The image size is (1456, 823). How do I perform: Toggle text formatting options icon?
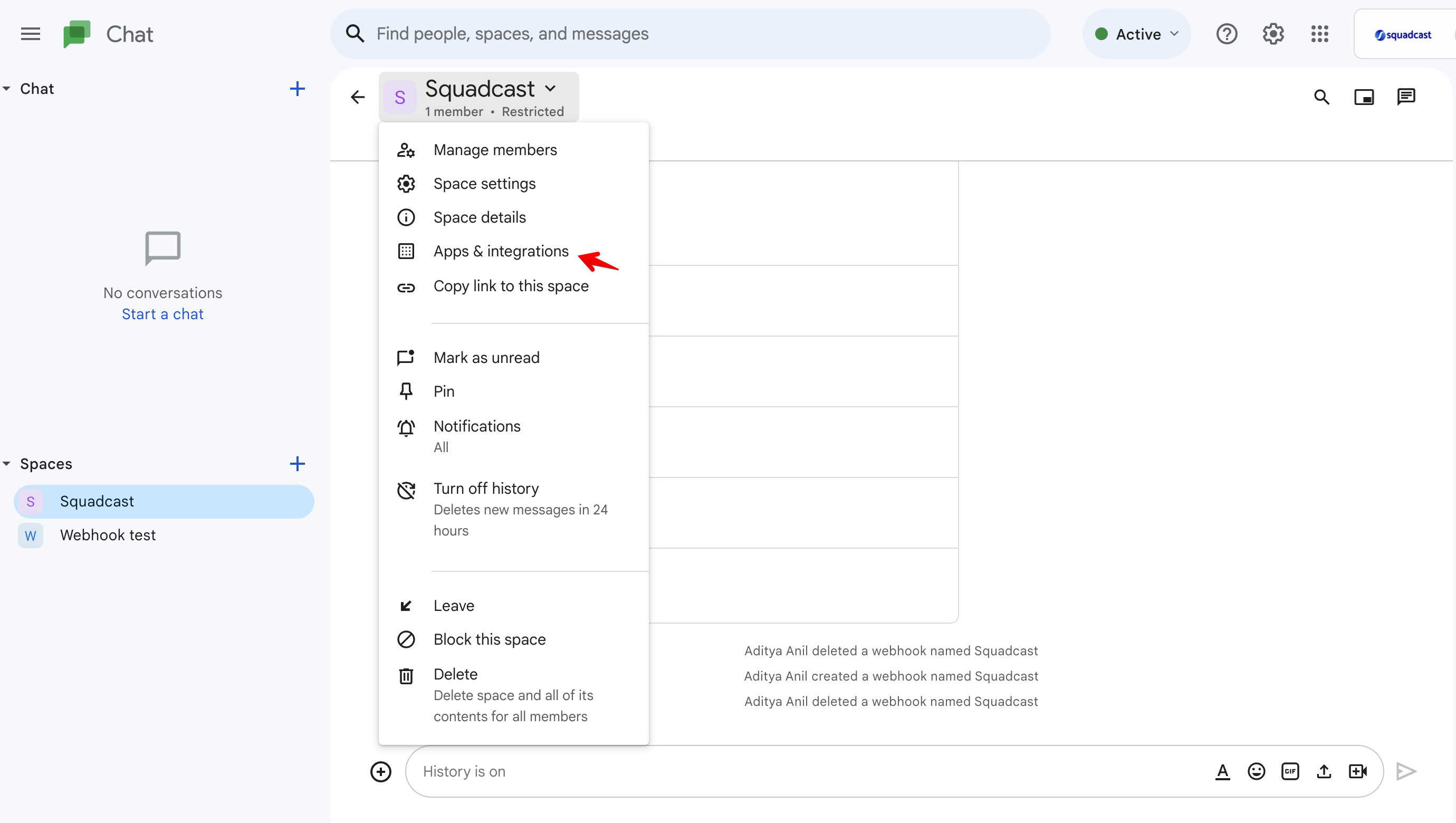click(1222, 771)
